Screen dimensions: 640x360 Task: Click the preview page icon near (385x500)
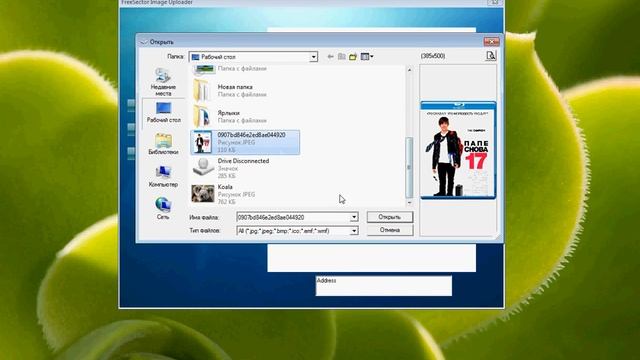[x=491, y=56]
